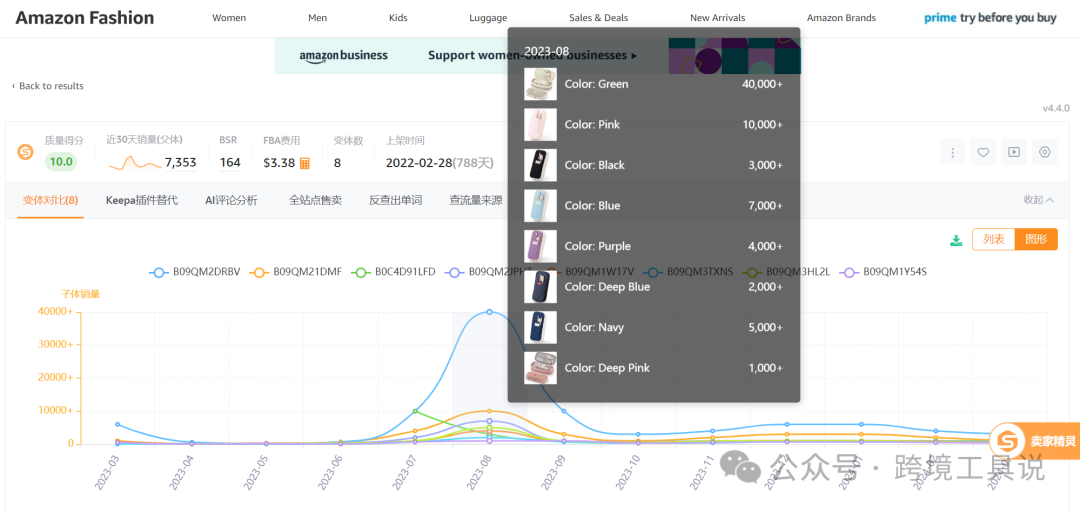Click the 30000+ y-axis label
Image resolution: width=1080 pixels, height=511 pixels.
tap(54, 344)
